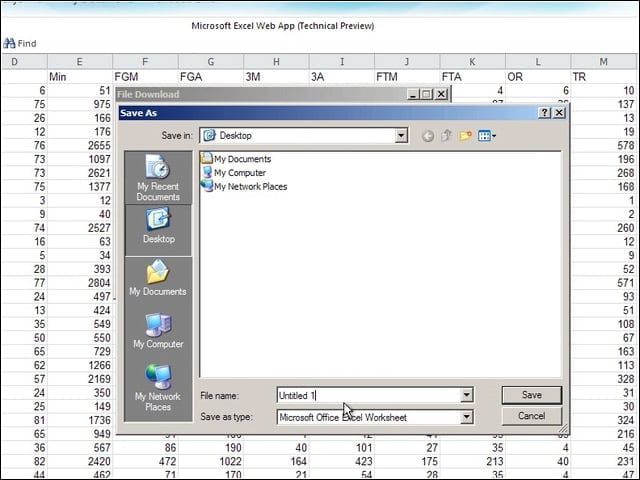This screenshot has height=480, width=640.
Task: Select My Documents in file list
Action: pyautogui.click(x=236, y=159)
